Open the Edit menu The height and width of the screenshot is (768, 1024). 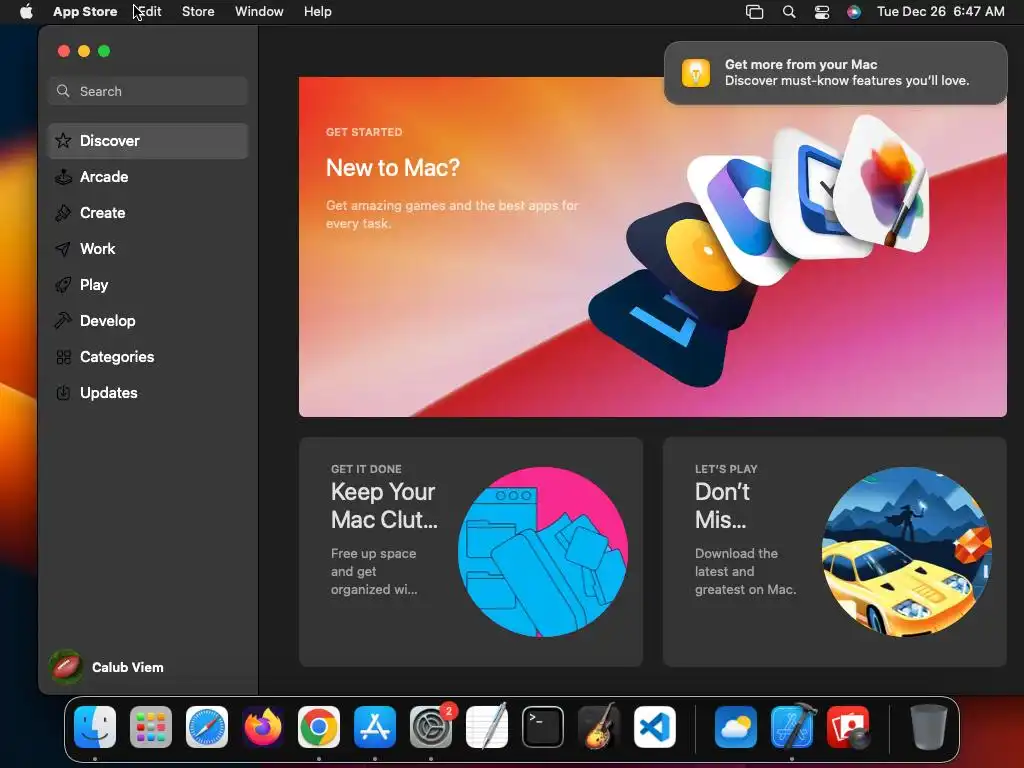point(150,12)
